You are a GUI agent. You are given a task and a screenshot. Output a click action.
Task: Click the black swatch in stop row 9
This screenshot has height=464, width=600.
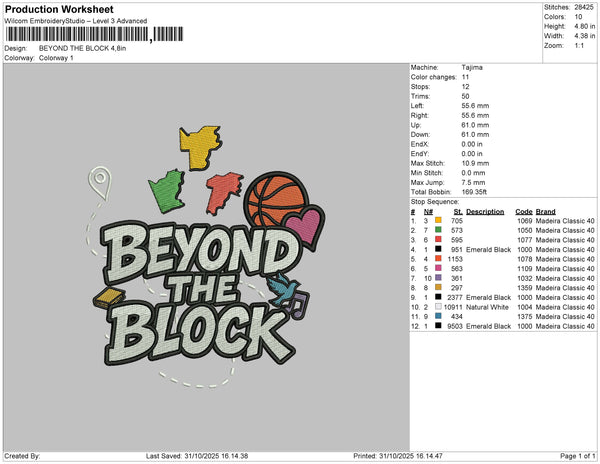(438, 297)
